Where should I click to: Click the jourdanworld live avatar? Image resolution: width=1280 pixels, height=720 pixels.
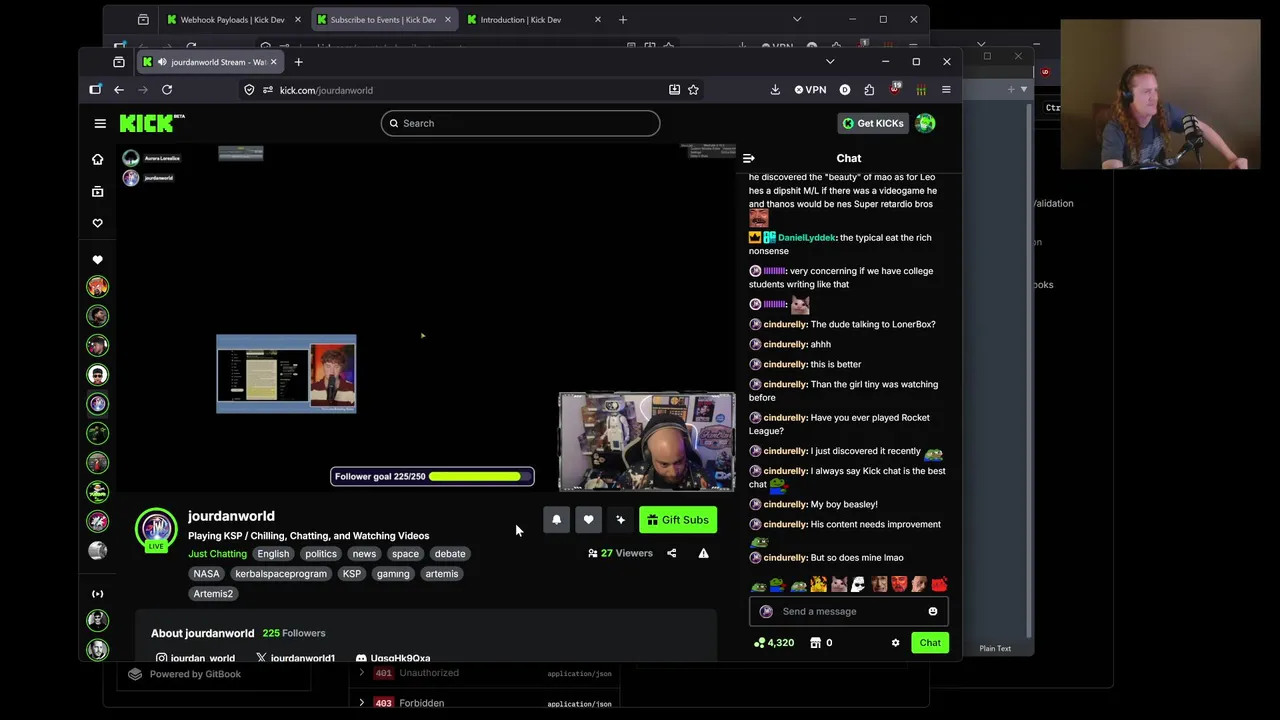(x=156, y=530)
